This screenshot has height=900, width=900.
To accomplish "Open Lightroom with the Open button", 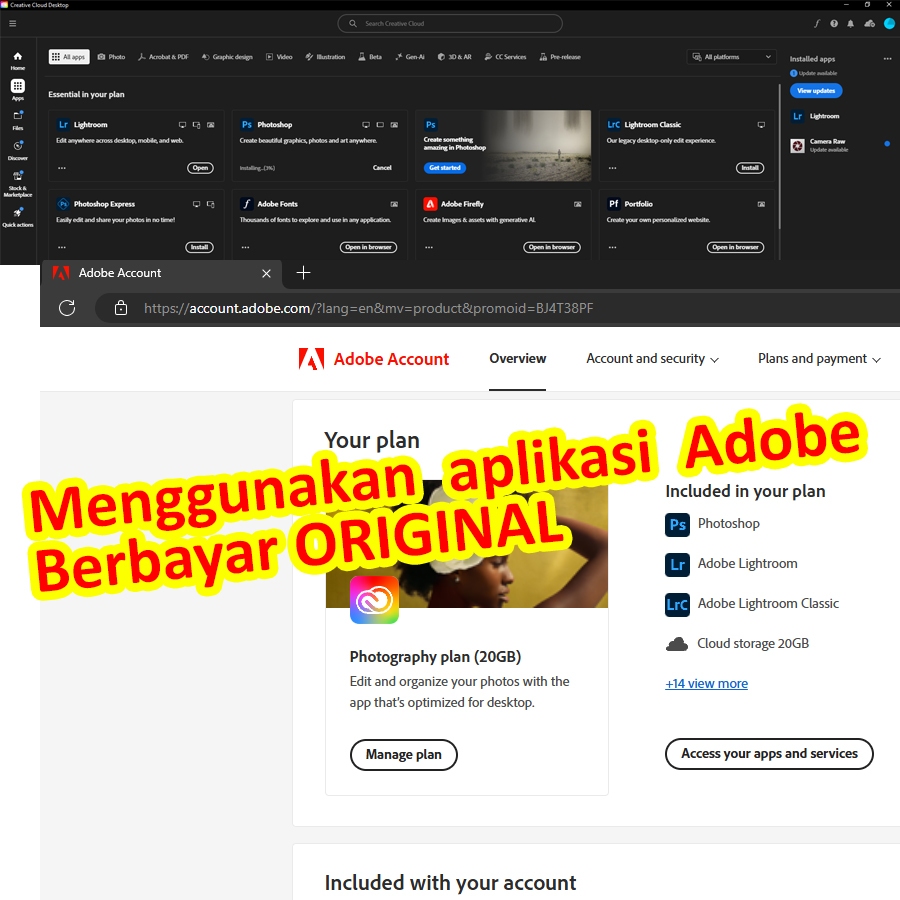I will coord(200,168).
